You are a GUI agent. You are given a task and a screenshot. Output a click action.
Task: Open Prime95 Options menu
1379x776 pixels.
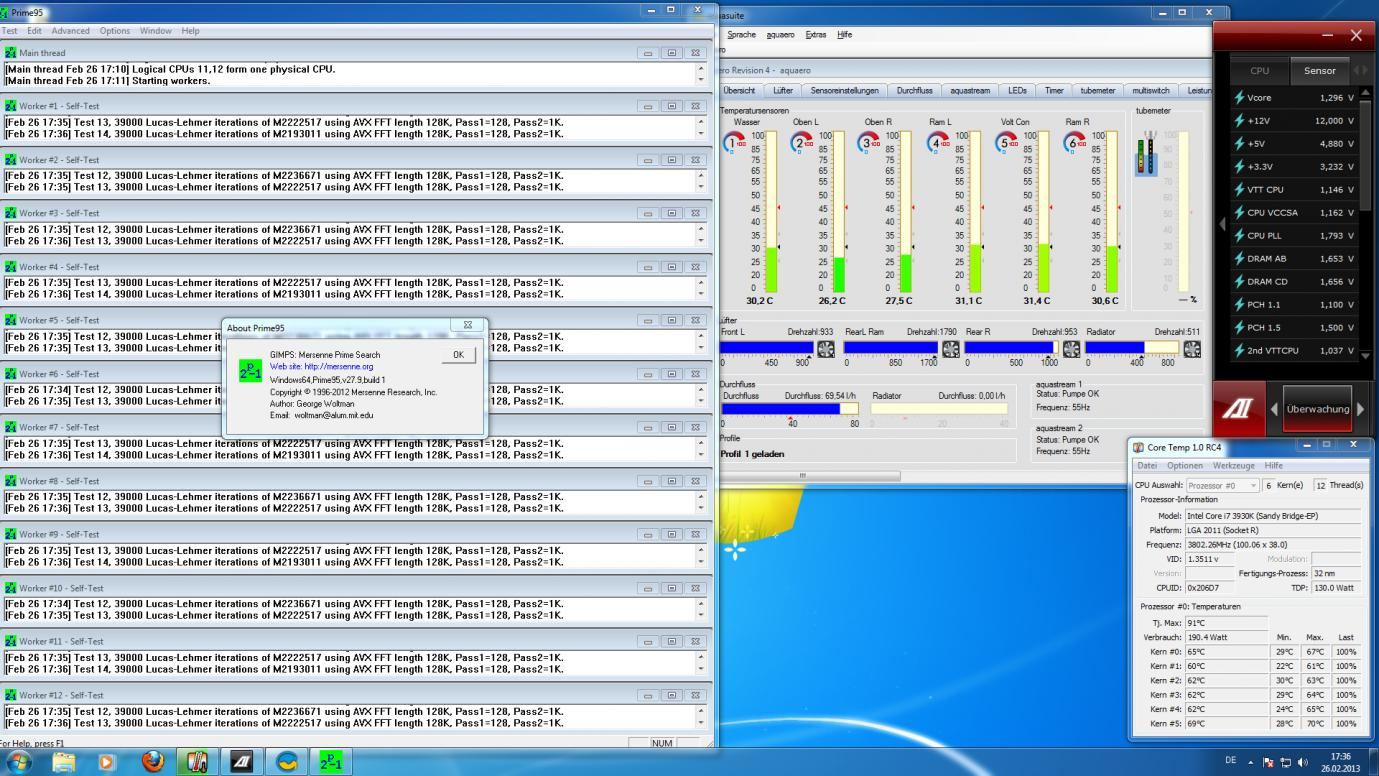pyautogui.click(x=115, y=31)
